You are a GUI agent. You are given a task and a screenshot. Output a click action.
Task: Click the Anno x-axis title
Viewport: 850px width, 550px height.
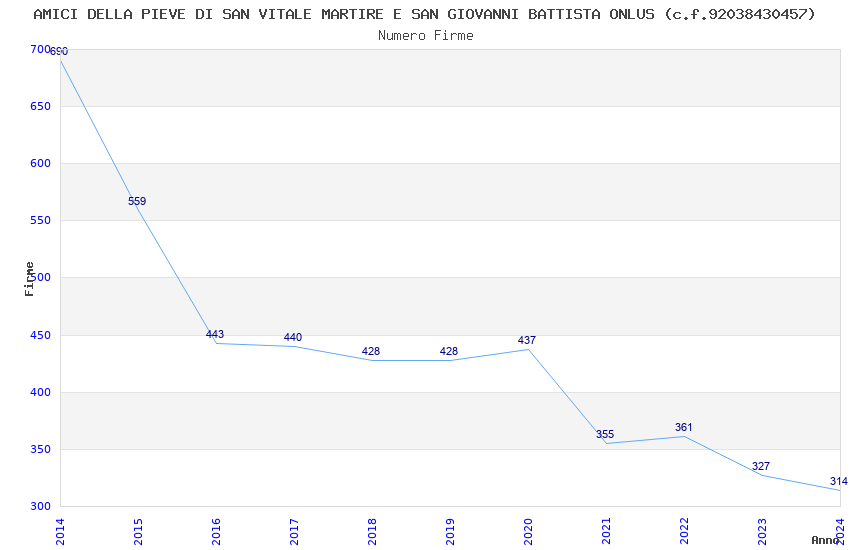click(x=825, y=540)
